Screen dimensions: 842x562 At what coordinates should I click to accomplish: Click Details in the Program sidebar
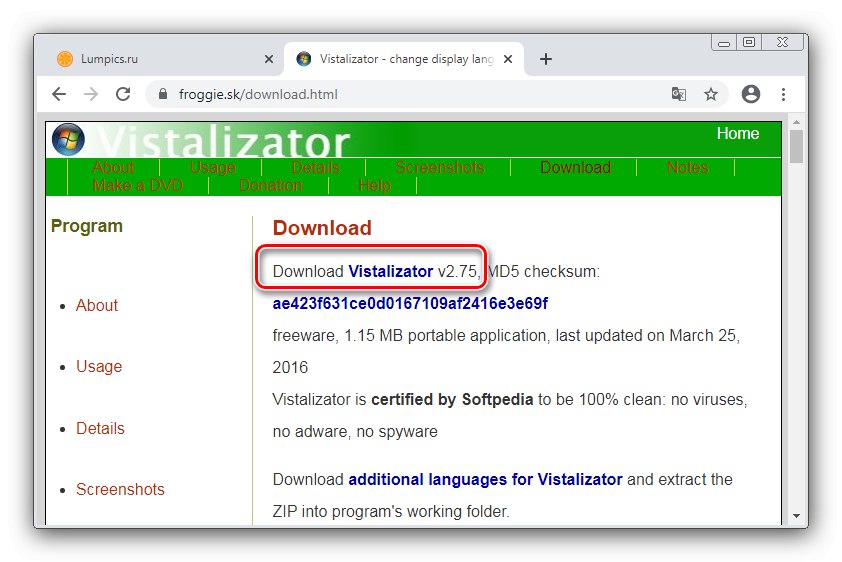(100, 428)
